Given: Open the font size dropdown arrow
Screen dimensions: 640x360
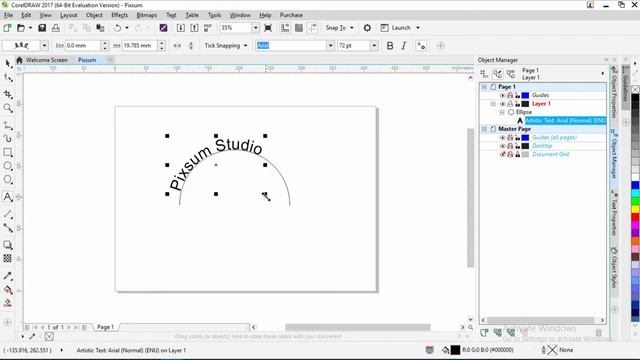Looking at the screenshot, I should tap(373, 46).
